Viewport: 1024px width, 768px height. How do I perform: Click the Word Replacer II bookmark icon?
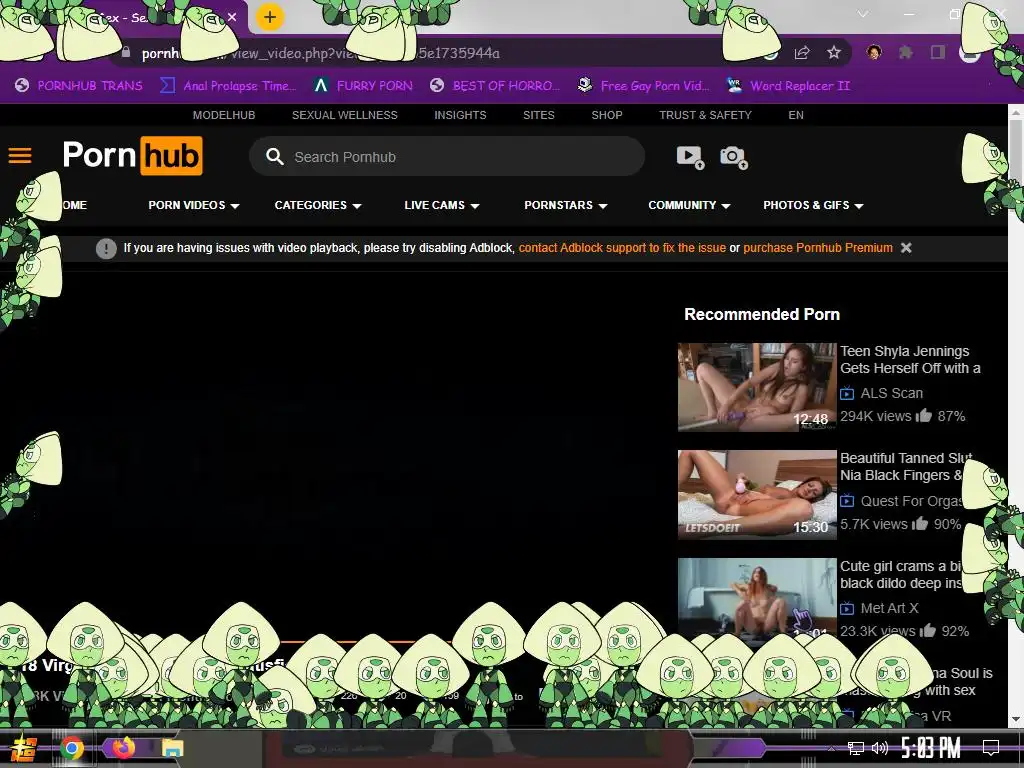click(x=734, y=86)
